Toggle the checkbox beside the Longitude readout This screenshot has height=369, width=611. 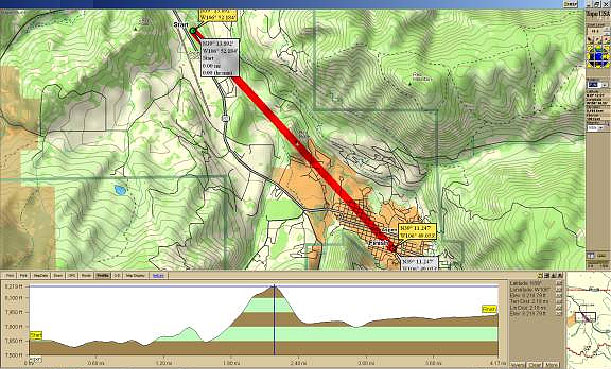pos(559,289)
